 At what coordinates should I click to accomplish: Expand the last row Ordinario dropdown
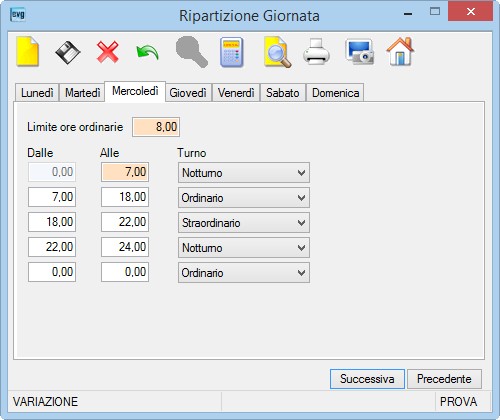coord(244,273)
